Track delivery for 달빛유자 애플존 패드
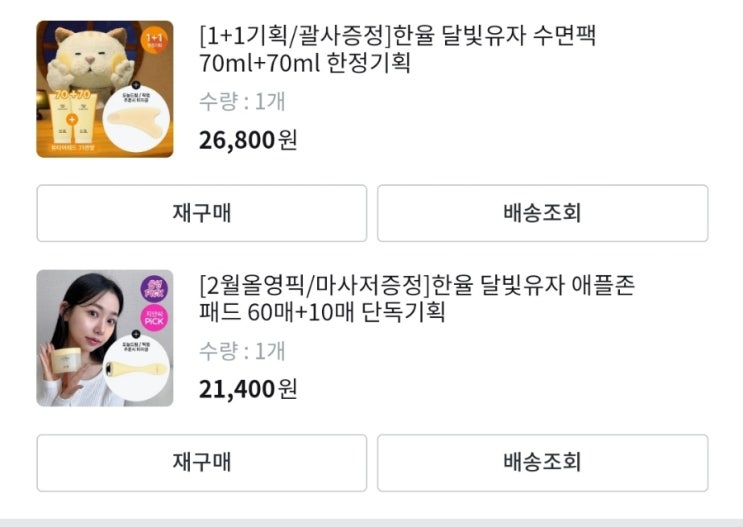743x527 pixels. click(542, 462)
